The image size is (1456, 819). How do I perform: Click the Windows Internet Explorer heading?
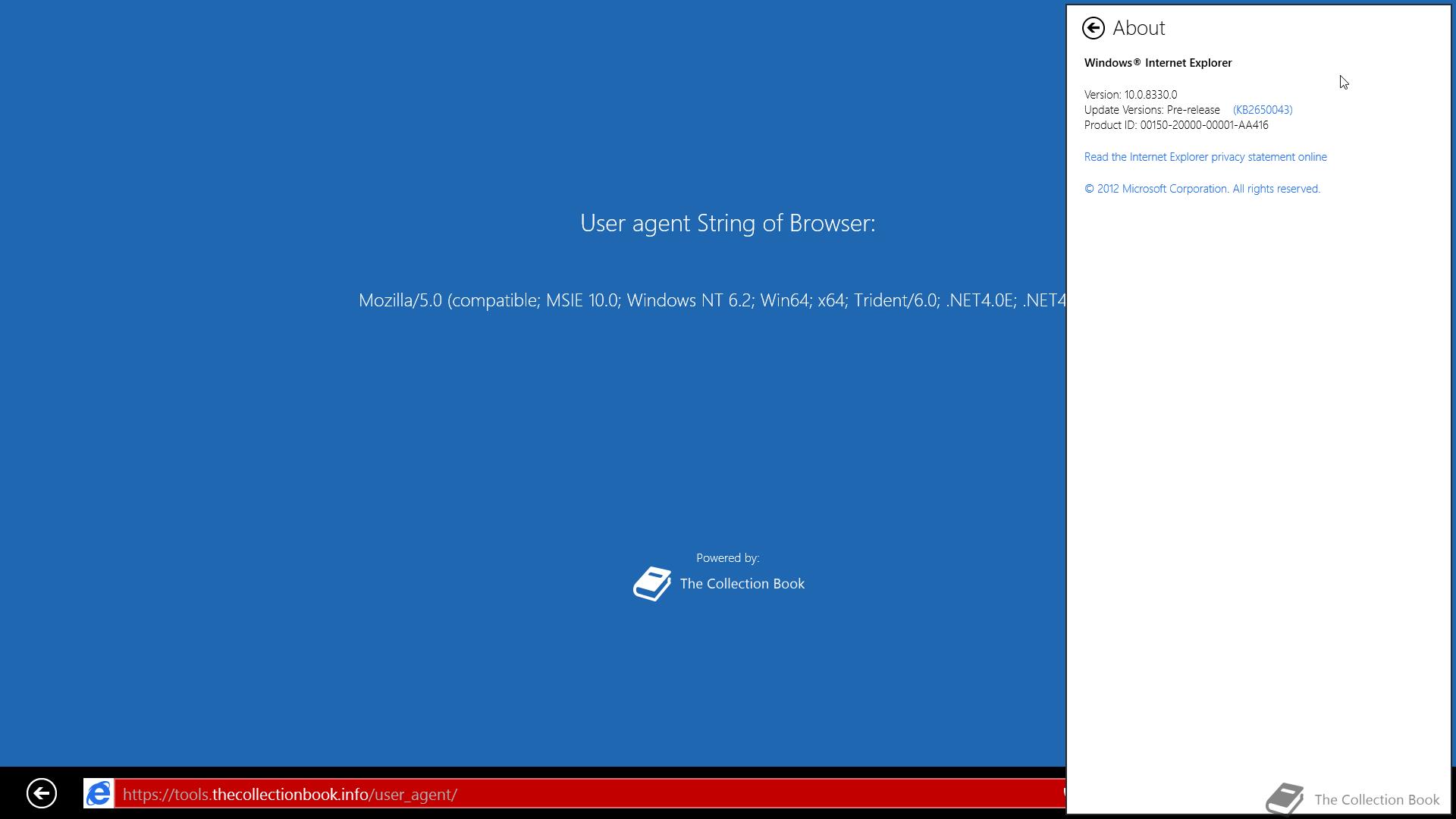point(1157,63)
